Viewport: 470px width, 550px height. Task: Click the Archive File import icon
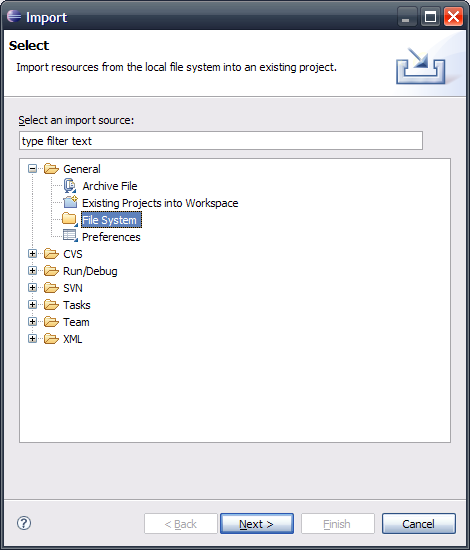(70, 186)
